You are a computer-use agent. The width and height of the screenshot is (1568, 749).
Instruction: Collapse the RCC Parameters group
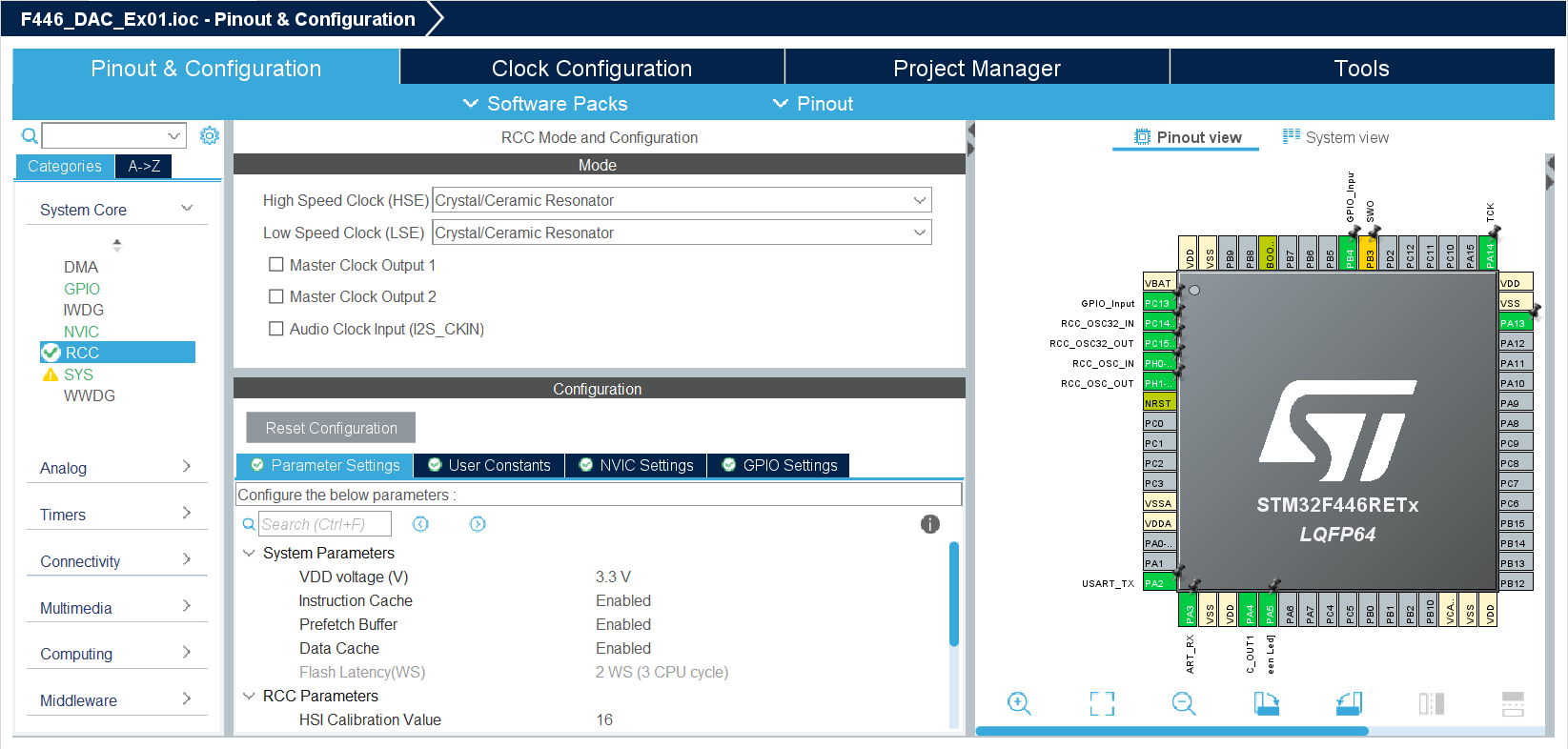pyautogui.click(x=249, y=696)
